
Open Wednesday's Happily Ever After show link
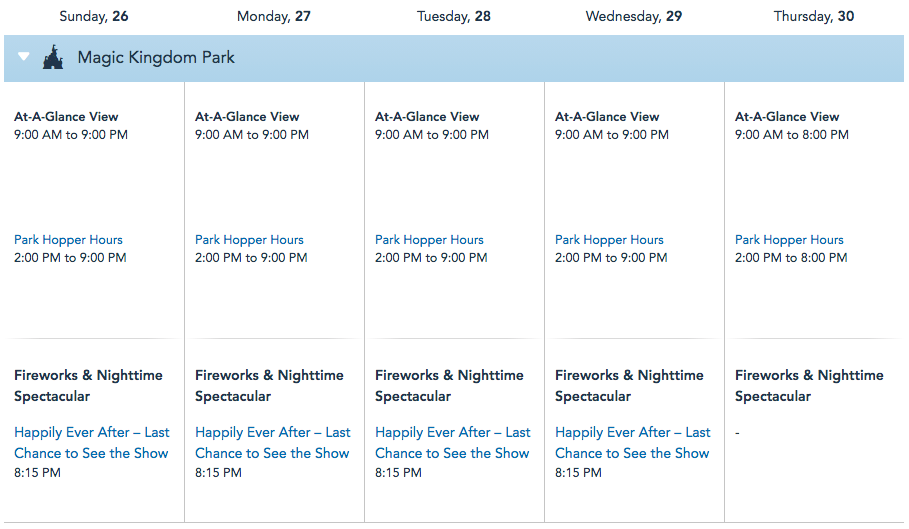632,443
